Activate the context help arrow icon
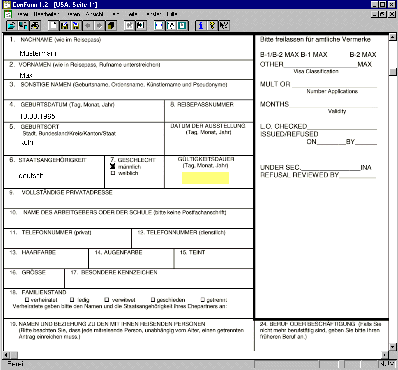 click(224, 26)
